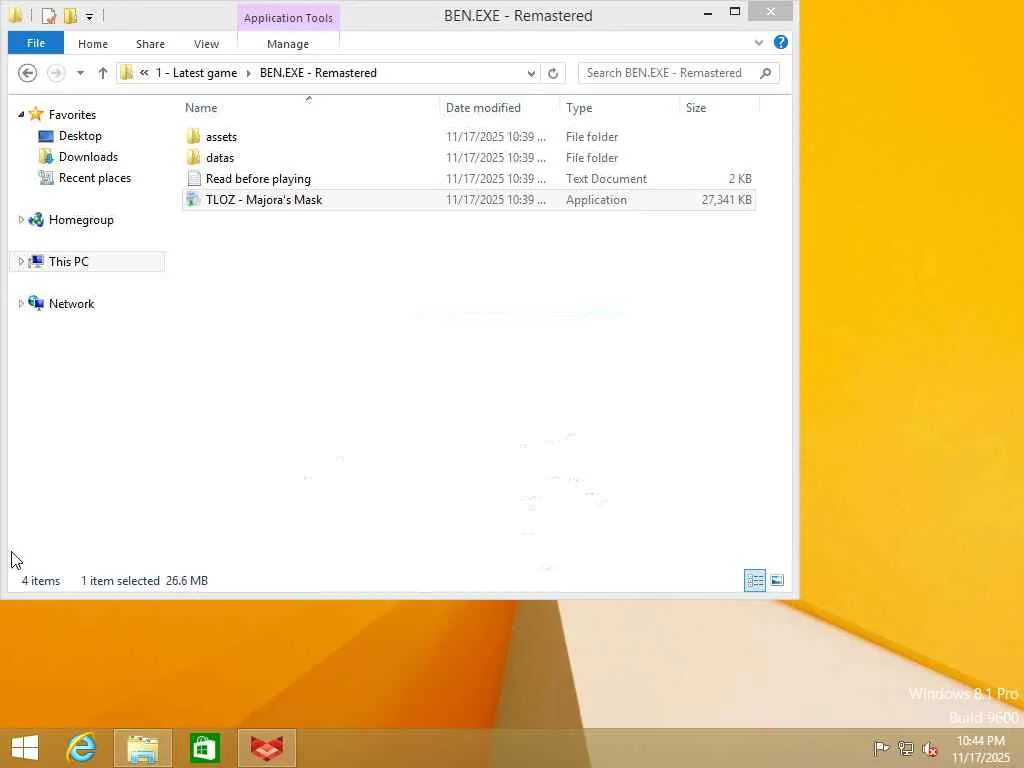The width and height of the screenshot is (1024, 768).
Task: Switch to the Home ribbon tab
Action: [93, 44]
